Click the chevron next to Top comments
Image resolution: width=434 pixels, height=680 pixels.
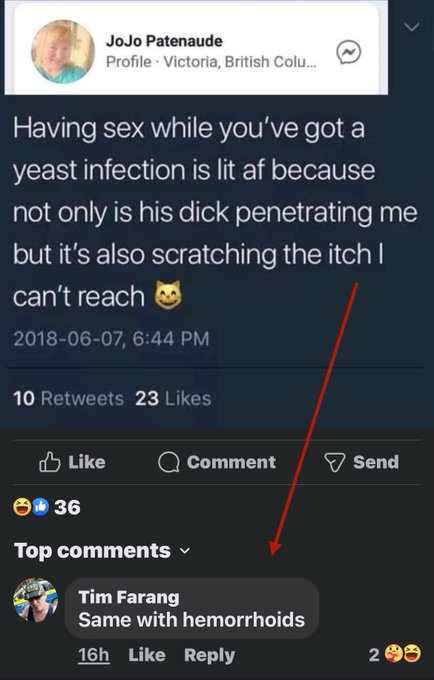(x=185, y=551)
